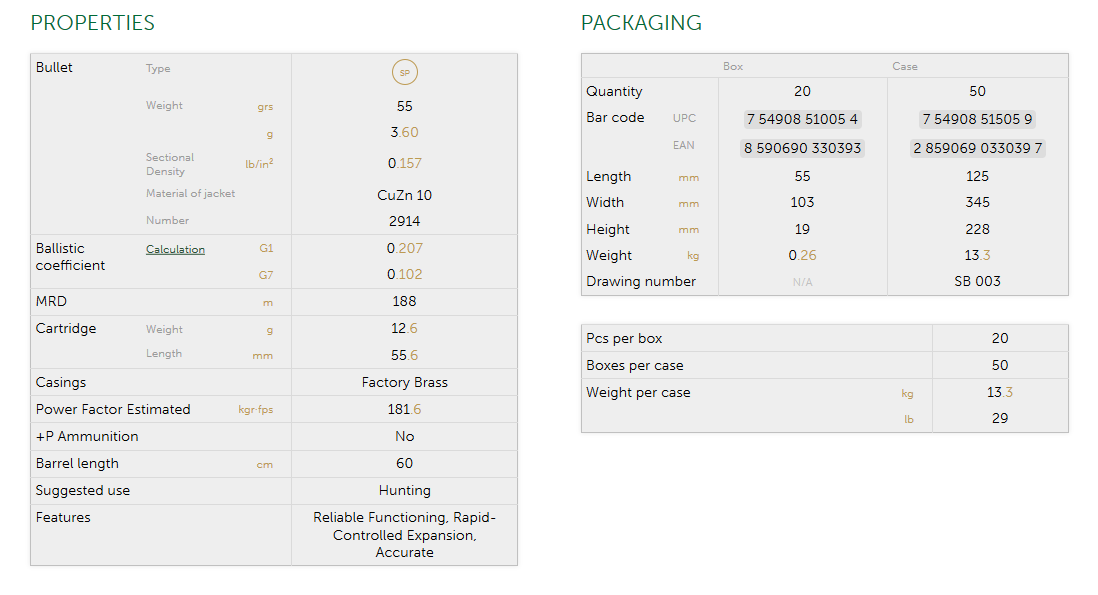Select the Factory Brass casings value
Viewport: 1098px width, 595px height.
[x=404, y=383]
